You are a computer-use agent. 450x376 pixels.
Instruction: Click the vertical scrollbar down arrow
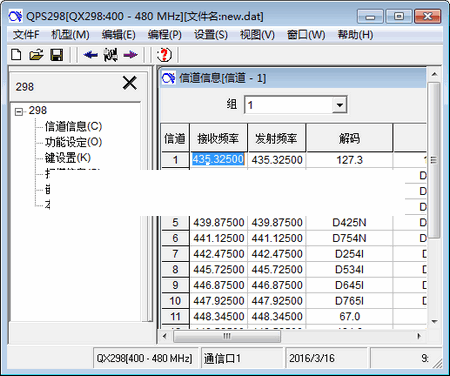[x=434, y=321]
